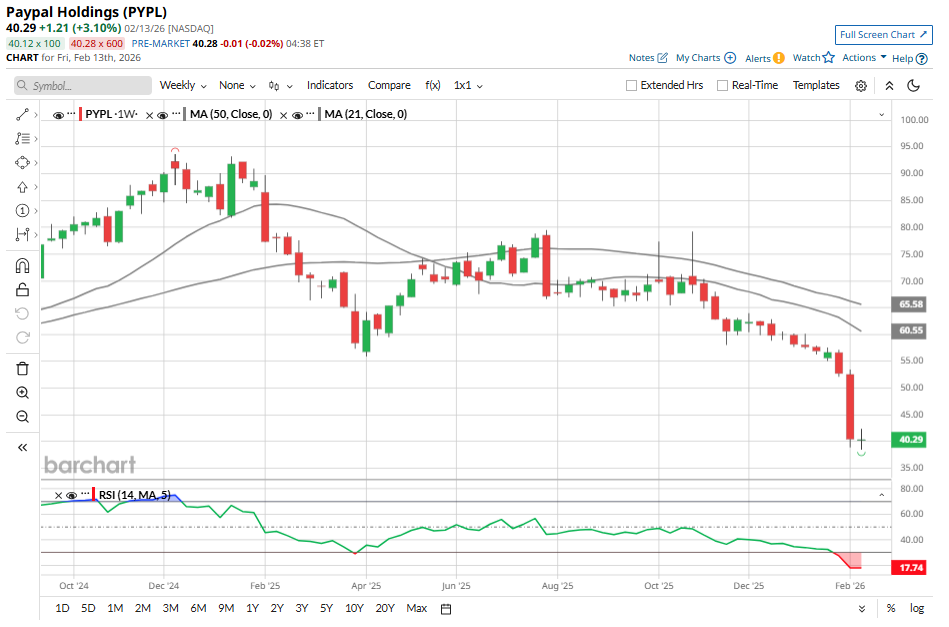Open the Templates menu
The image size is (949, 627).
tap(816, 86)
